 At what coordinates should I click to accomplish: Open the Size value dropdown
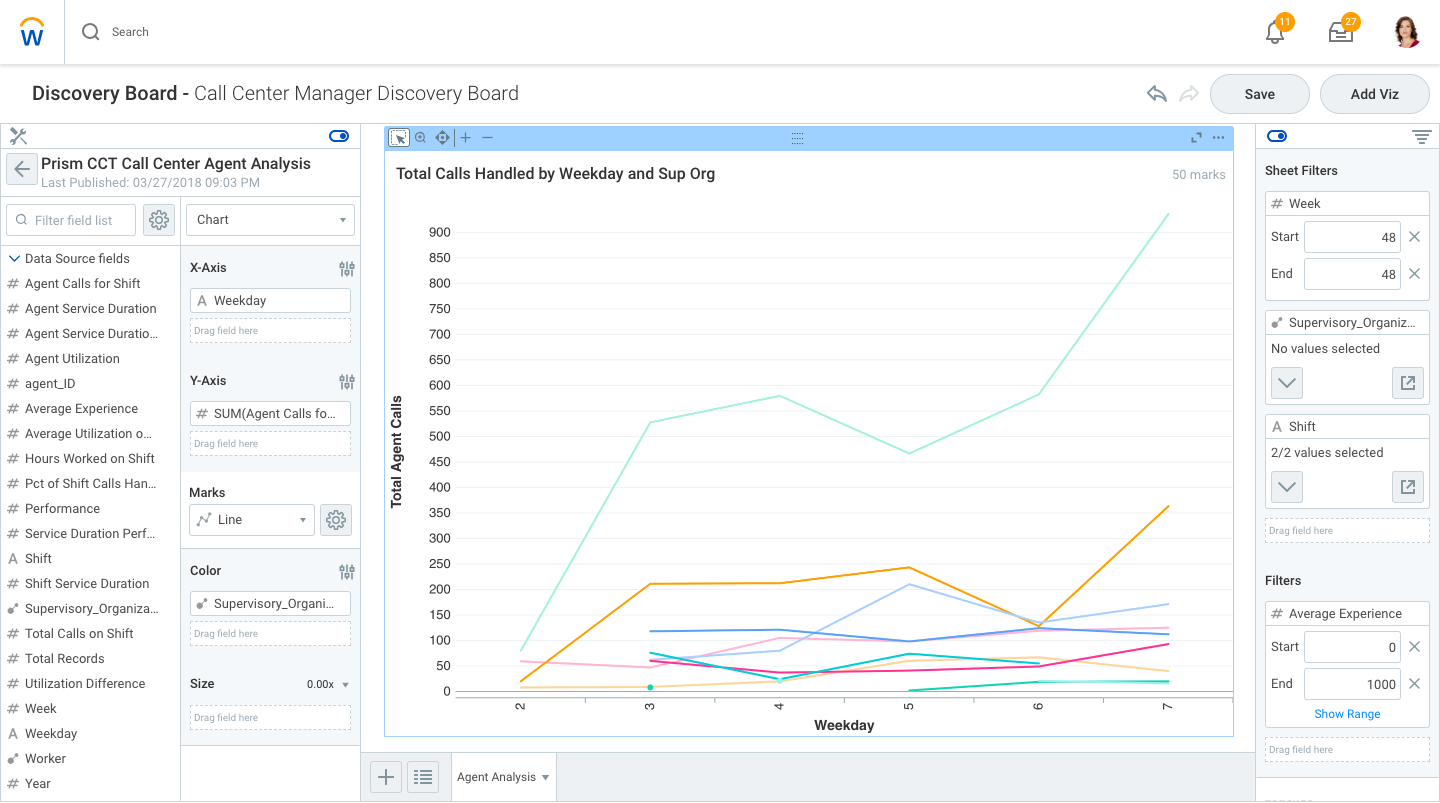point(345,685)
